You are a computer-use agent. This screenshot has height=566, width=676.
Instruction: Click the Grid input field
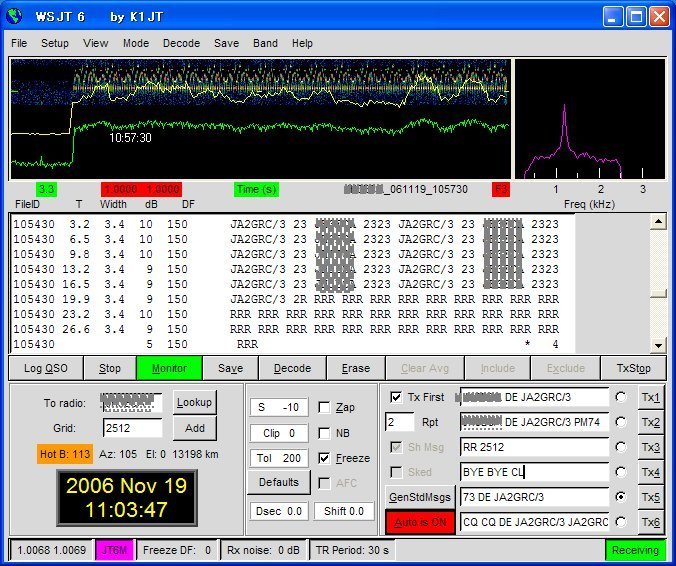click(133, 428)
